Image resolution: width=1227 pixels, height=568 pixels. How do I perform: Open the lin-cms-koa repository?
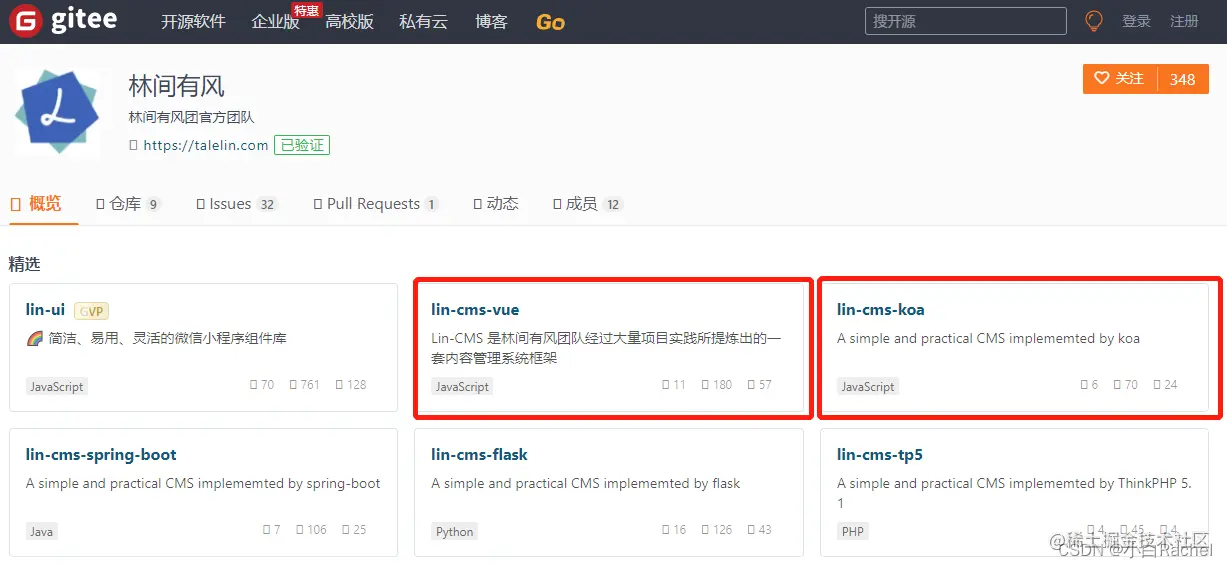[880, 310]
